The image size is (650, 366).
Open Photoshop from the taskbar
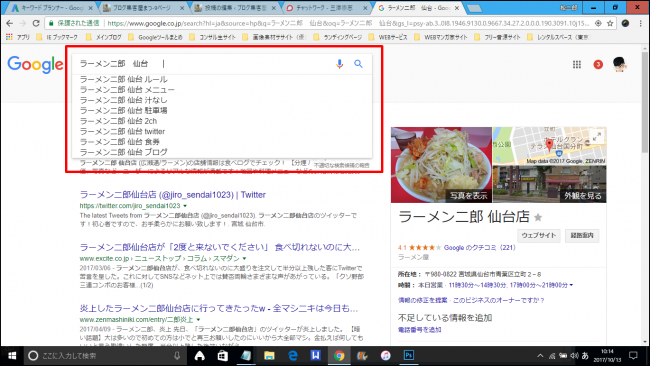(409, 356)
